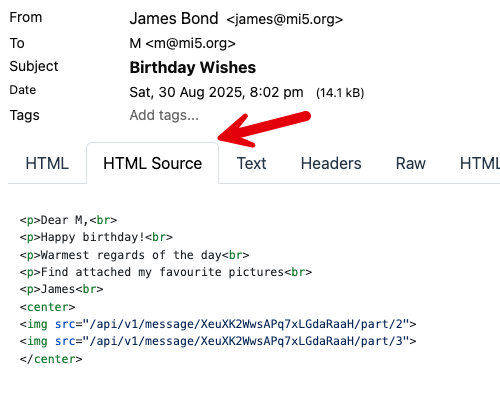The image size is (500, 403).
Task: Click the 'Happy birthday!' source line
Action: point(96,237)
